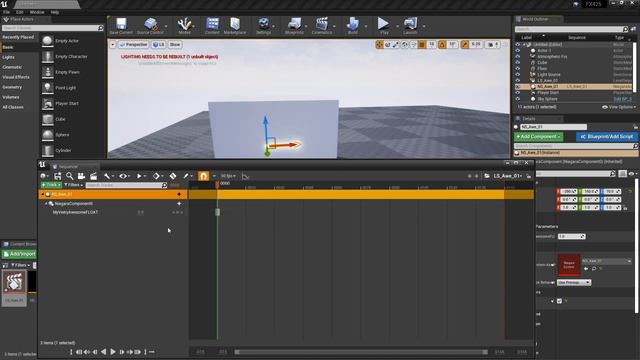Click the Sequencer find-in-content-browser magnifier icon
The image size is (640, 360).
(70, 176)
